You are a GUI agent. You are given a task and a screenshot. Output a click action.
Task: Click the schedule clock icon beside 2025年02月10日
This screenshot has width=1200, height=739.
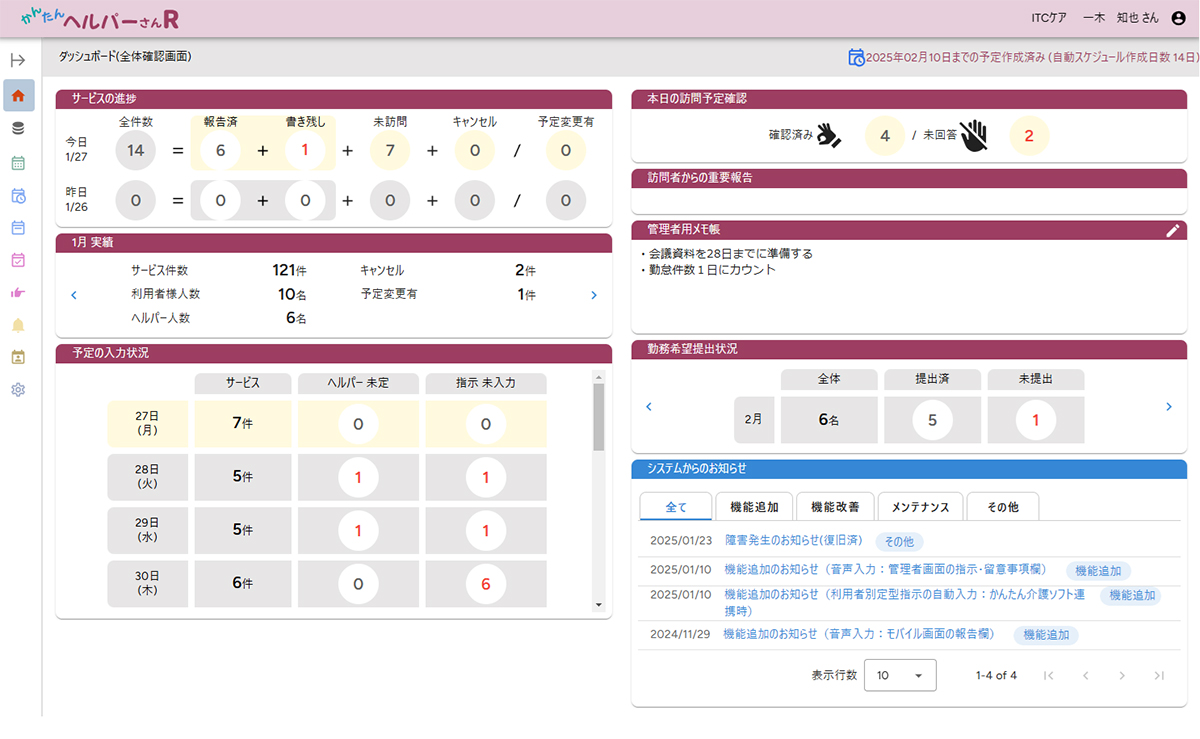[857, 57]
